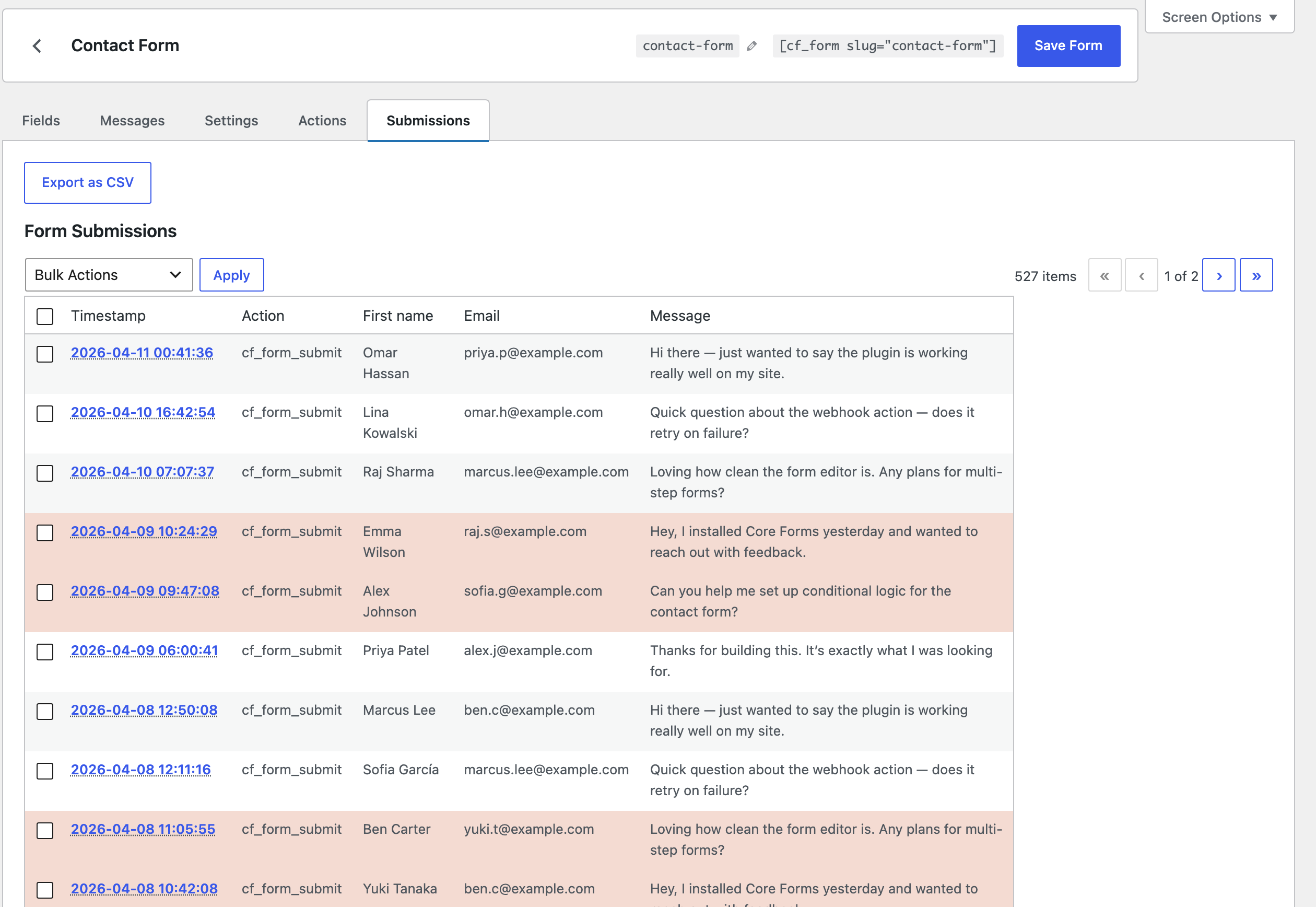The height and width of the screenshot is (907, 1316).
Task: Open submission 2026-04-08 11:05:55
Action: point(143,830)
